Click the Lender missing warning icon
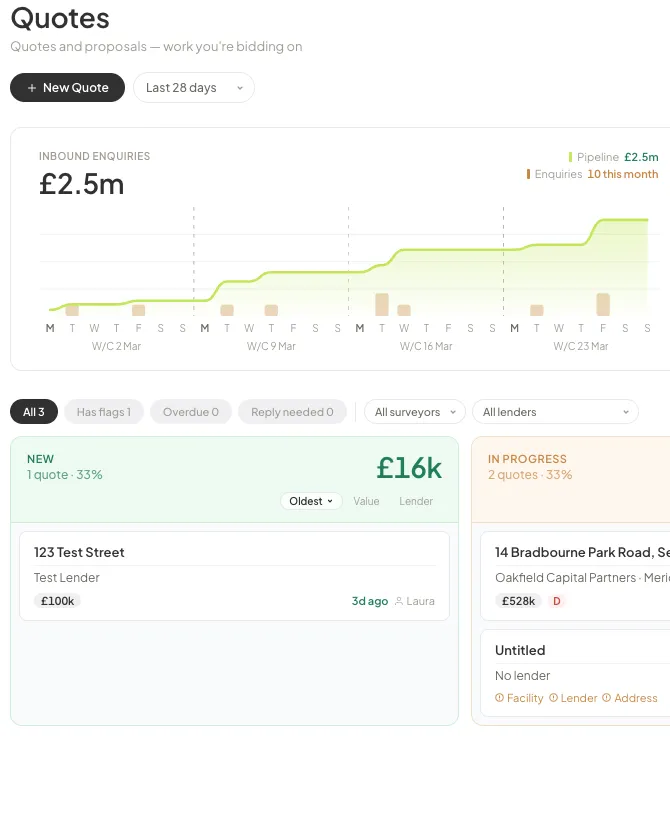 click(x=553, y=698)
